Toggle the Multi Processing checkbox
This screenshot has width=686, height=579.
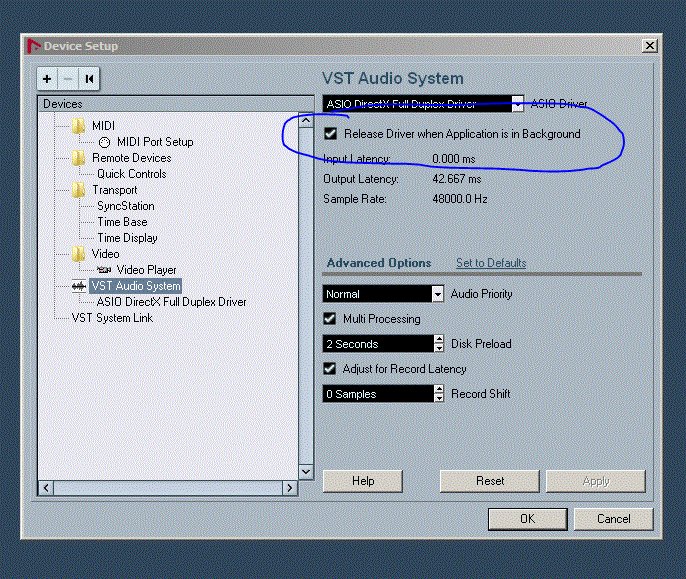tap(330, 319)
